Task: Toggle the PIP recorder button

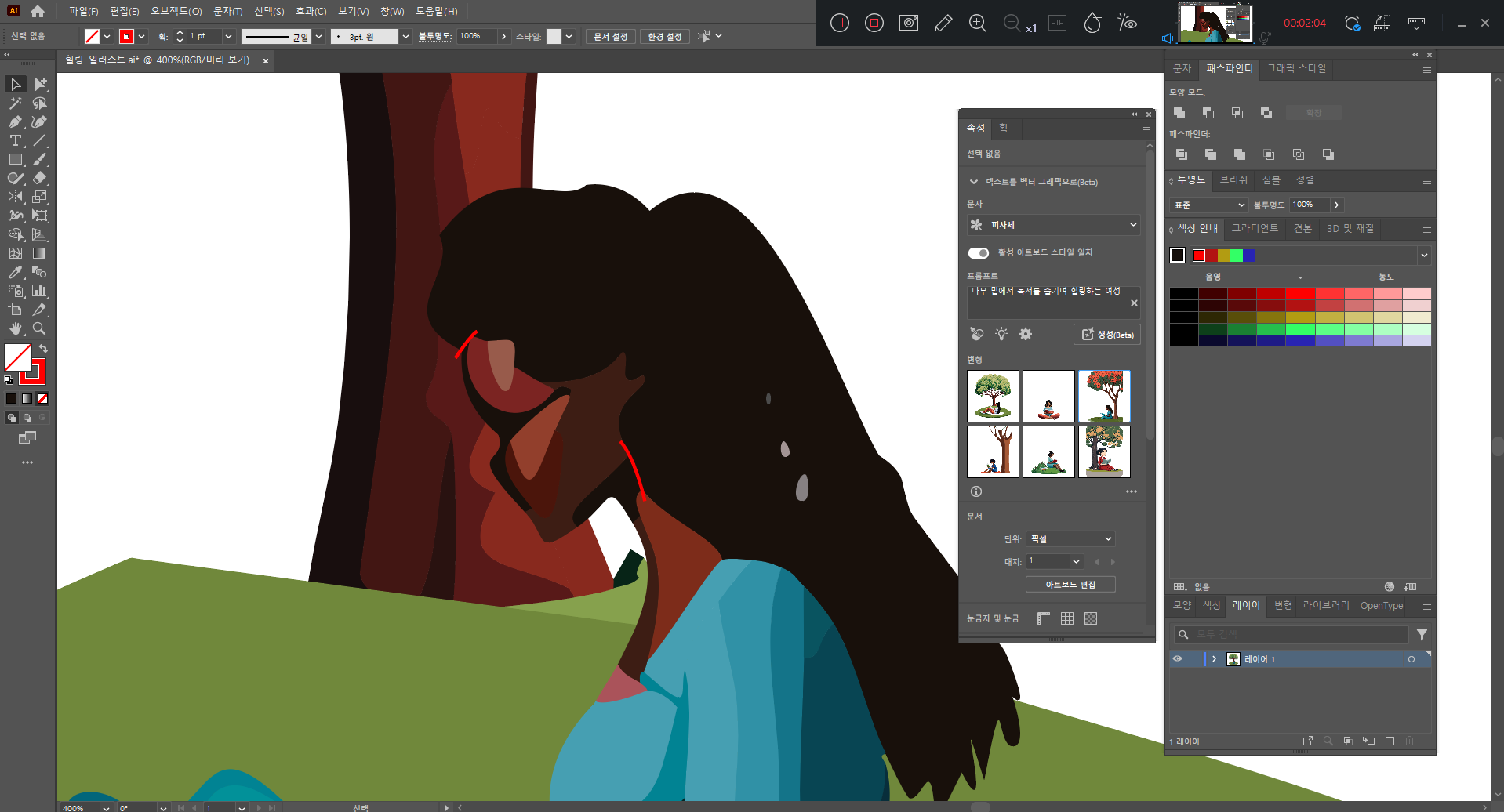Action: (1058, 23)
